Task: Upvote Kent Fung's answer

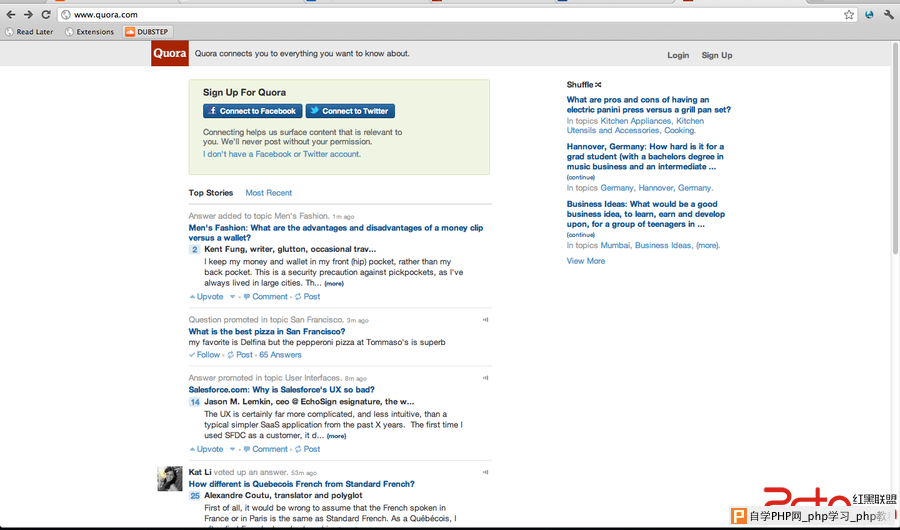Action: pyautogui.click(x=207, y=297)
